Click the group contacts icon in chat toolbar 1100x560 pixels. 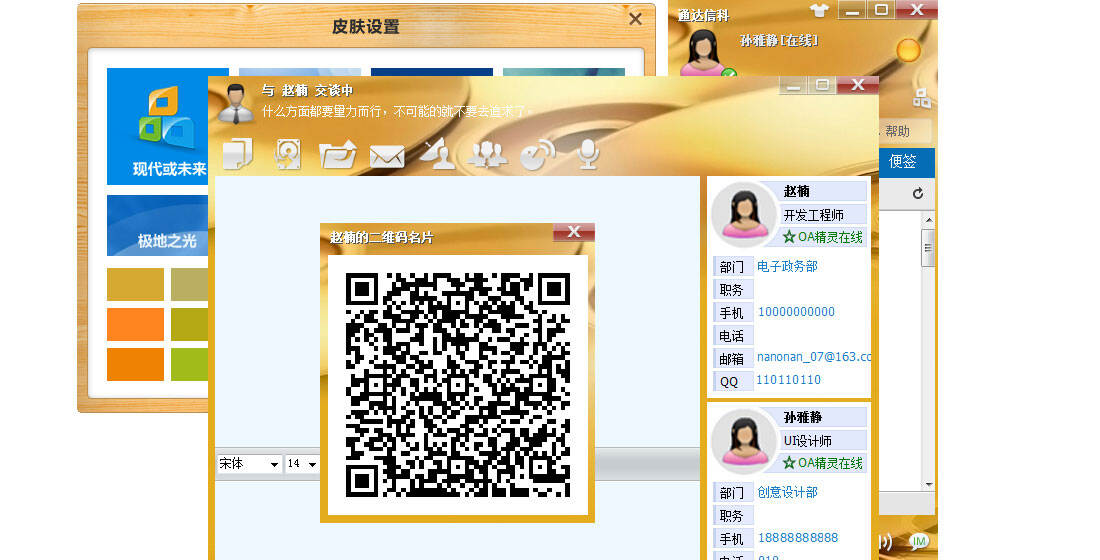click(x=487, y=154)
